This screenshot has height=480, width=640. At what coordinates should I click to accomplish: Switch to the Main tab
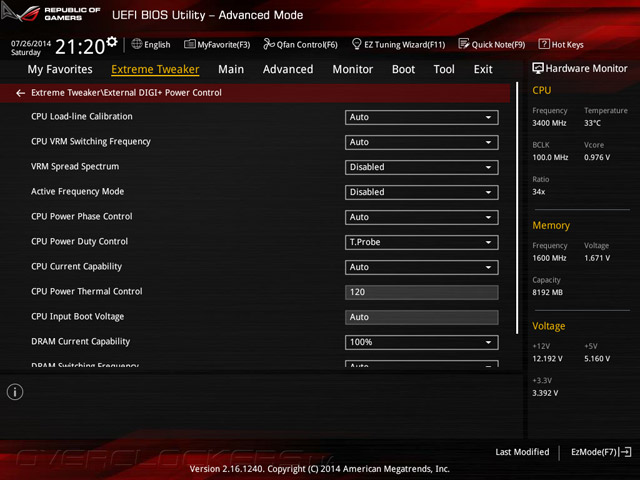click(231, 69)
